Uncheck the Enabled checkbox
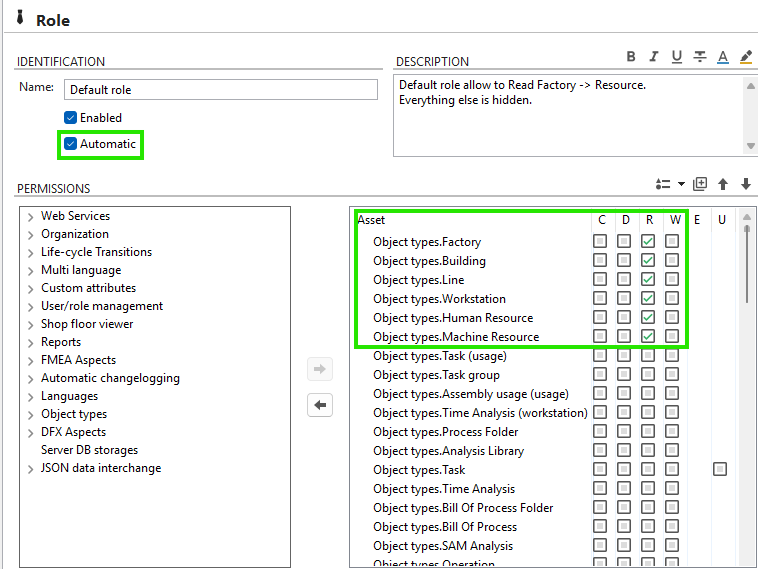This screenshot has height=569, width=758. tap(71, 118)
